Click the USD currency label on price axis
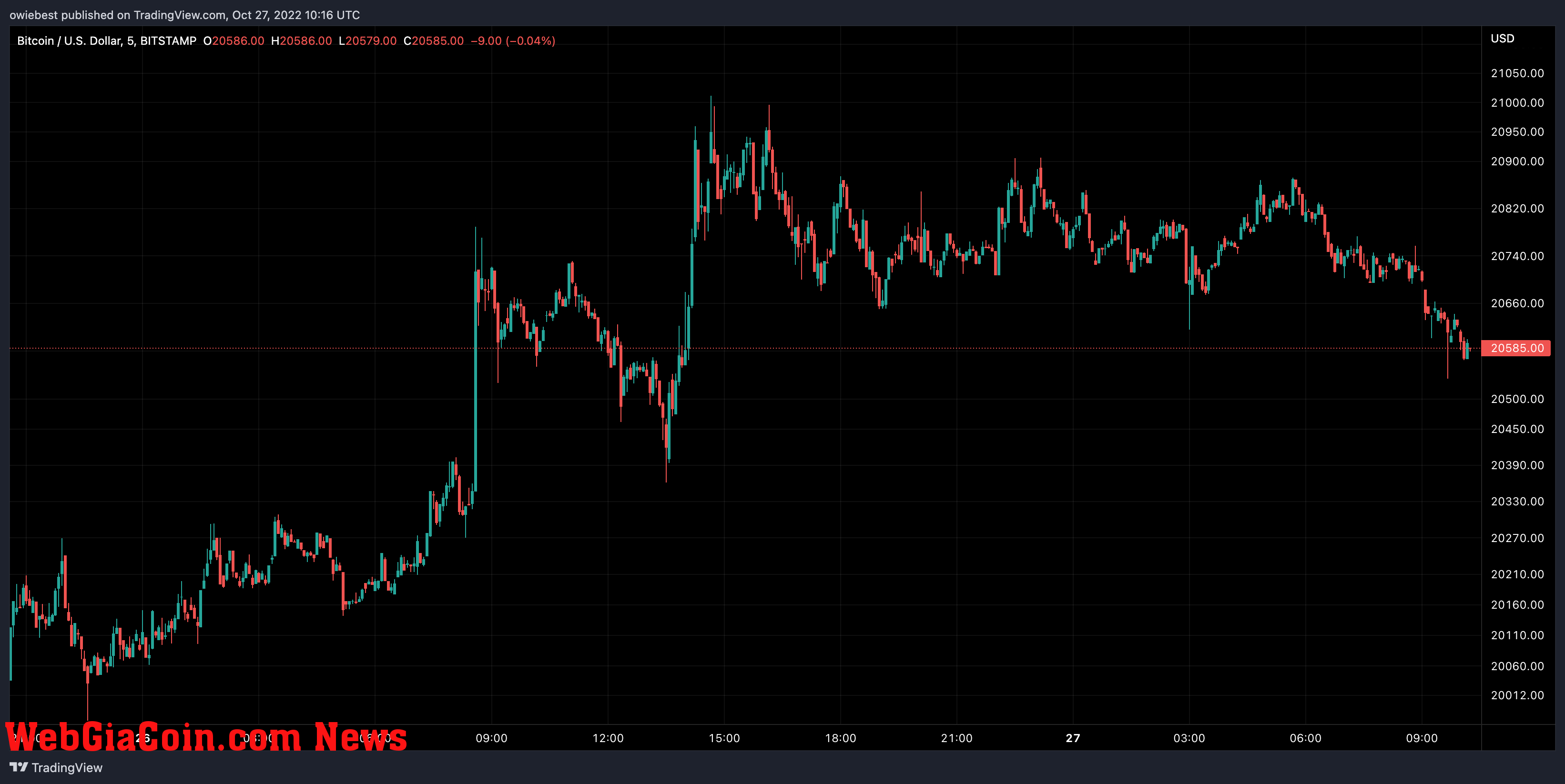The width and height of the screenshot is (1565, 784). coord(1503,38)
